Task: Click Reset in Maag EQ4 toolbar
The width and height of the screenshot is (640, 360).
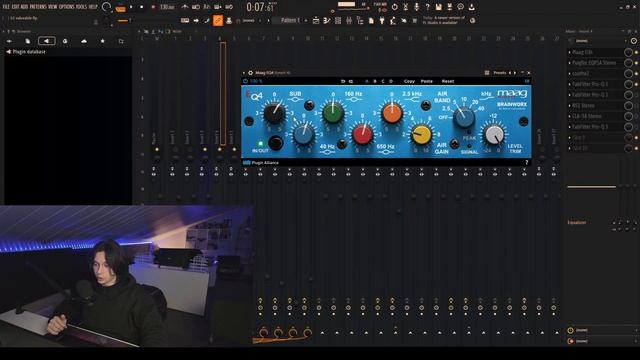Action: 448,81
